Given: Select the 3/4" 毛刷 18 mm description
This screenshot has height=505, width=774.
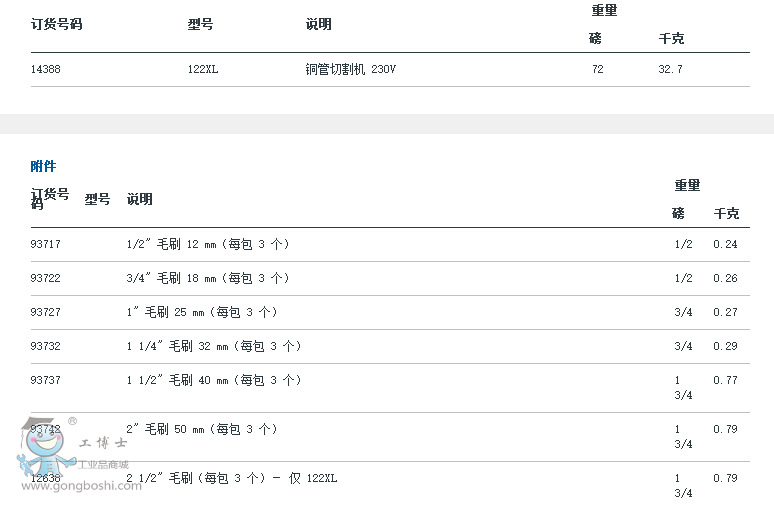Looking at the screenshot, I should [208, 278].
